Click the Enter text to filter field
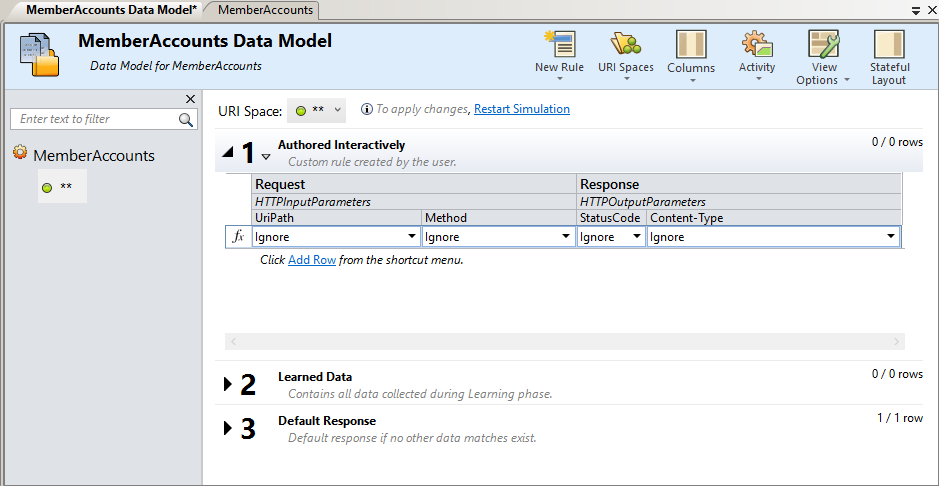939x486 pixels. pos(95,119)
